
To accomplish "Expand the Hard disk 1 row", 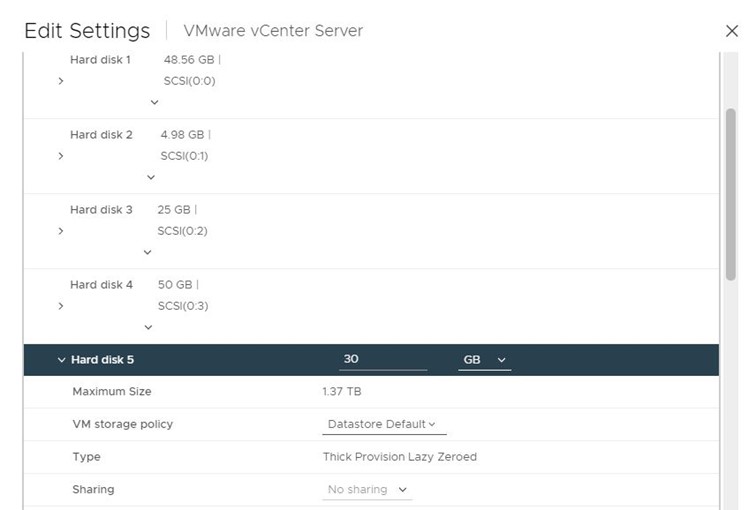I will [x=61, y=81].
